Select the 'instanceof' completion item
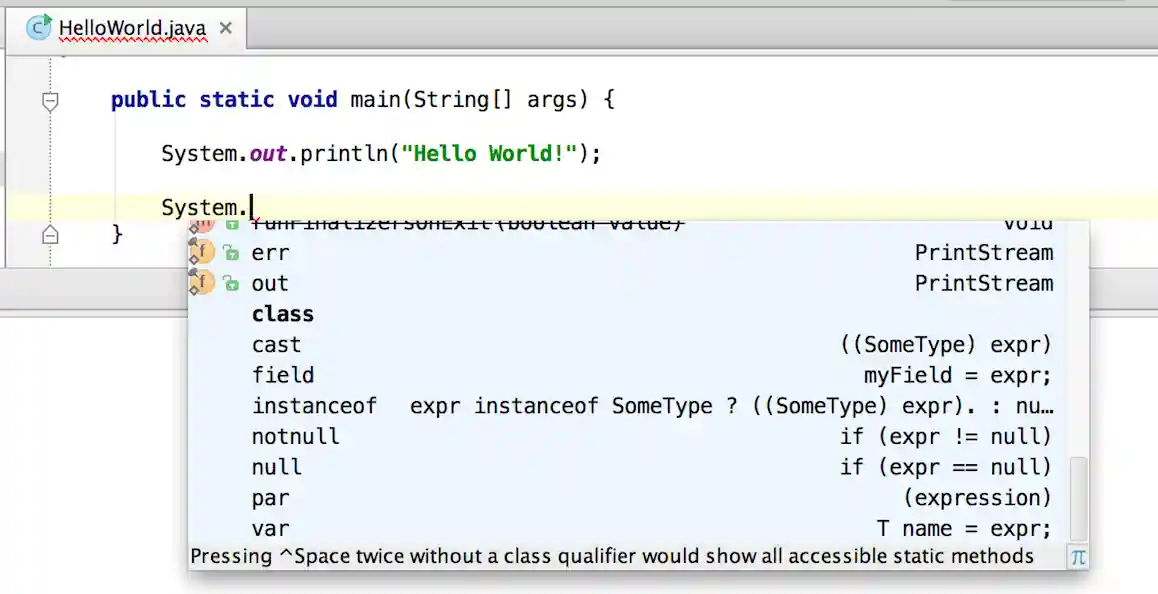1158x594 pixels. (314, 407)
